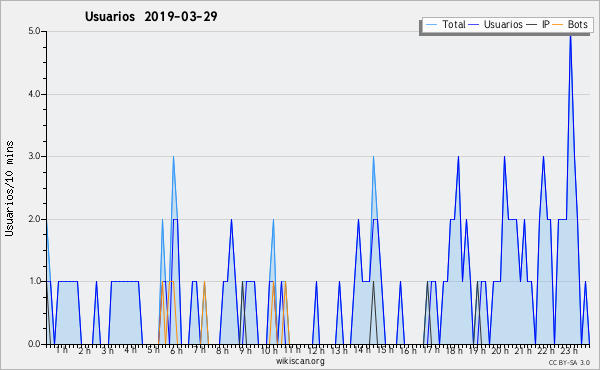Image resolution: width=600 pixels, height=370 pixels.
Task: Click the '4 h' x-axis label
Action: coord(130,350)
